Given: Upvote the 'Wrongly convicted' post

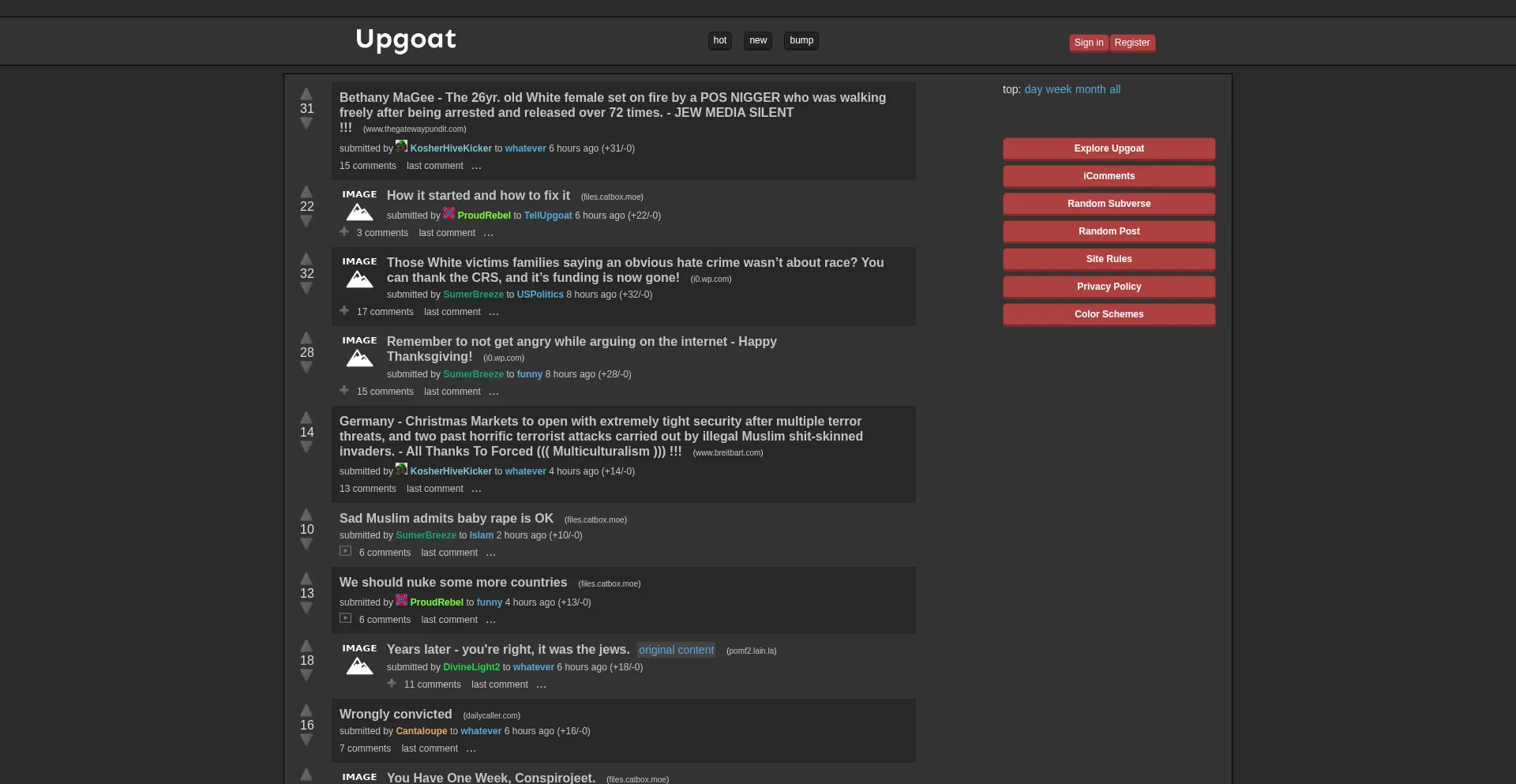Looking at the screenshot, I should (x=306, y=711).
